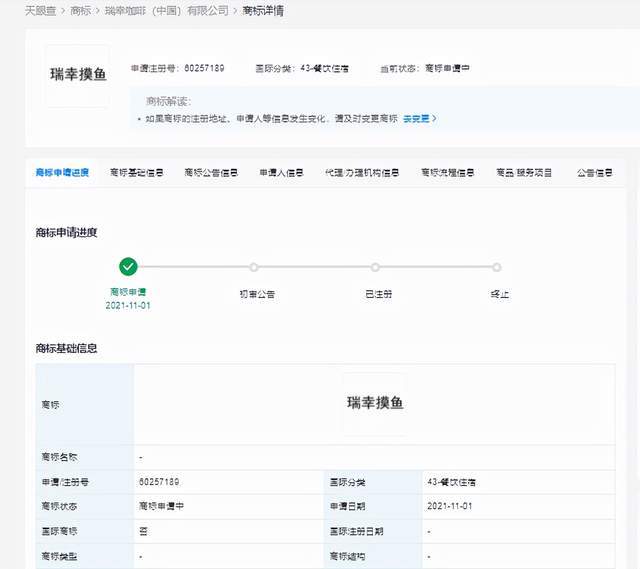The height and width of the screenshot is (569, 640).
Task: Switch to 代理/办理机构信息 tab
Action: point(362,173)
